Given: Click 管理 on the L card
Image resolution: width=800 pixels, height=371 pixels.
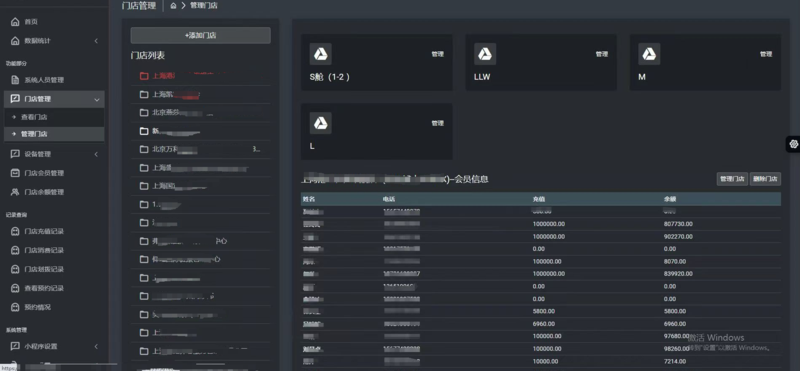Looking at the screenshot, I should coord(437,123).
